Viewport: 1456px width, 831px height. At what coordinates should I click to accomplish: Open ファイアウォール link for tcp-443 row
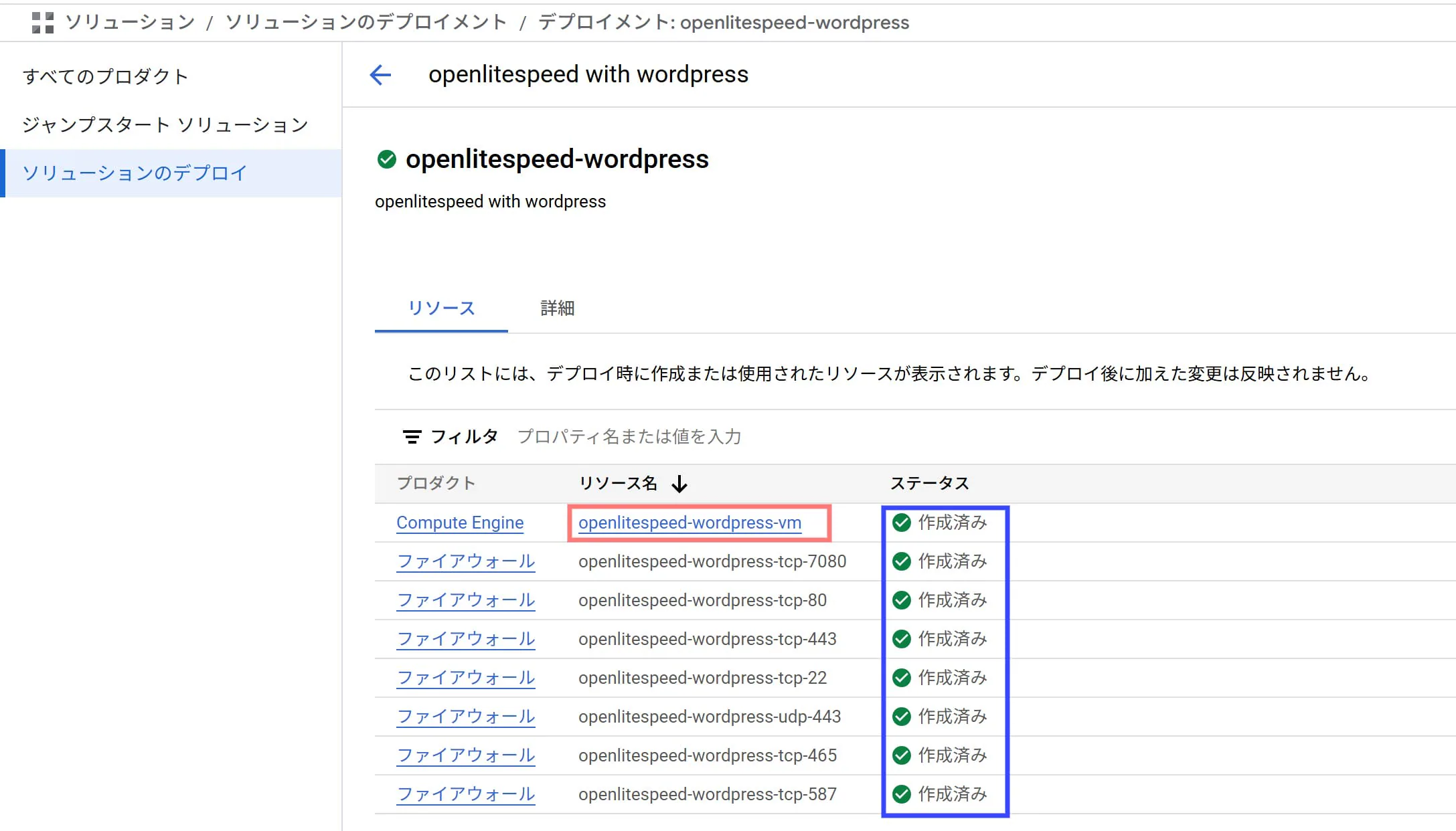[x=466, y=639]
